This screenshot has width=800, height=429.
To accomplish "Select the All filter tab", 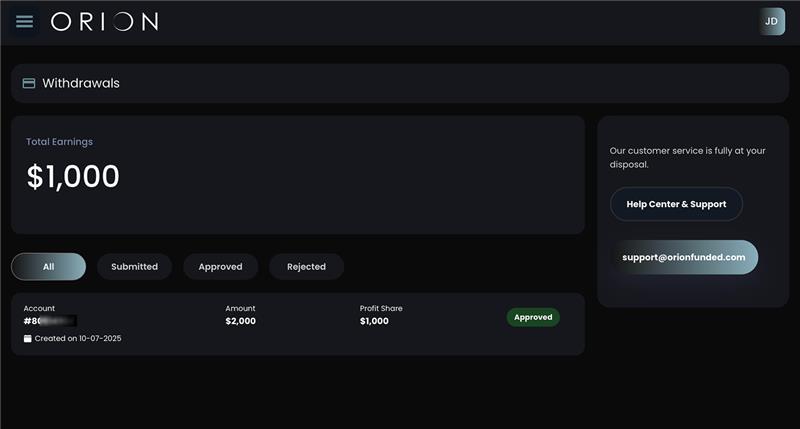I will 48,267.
